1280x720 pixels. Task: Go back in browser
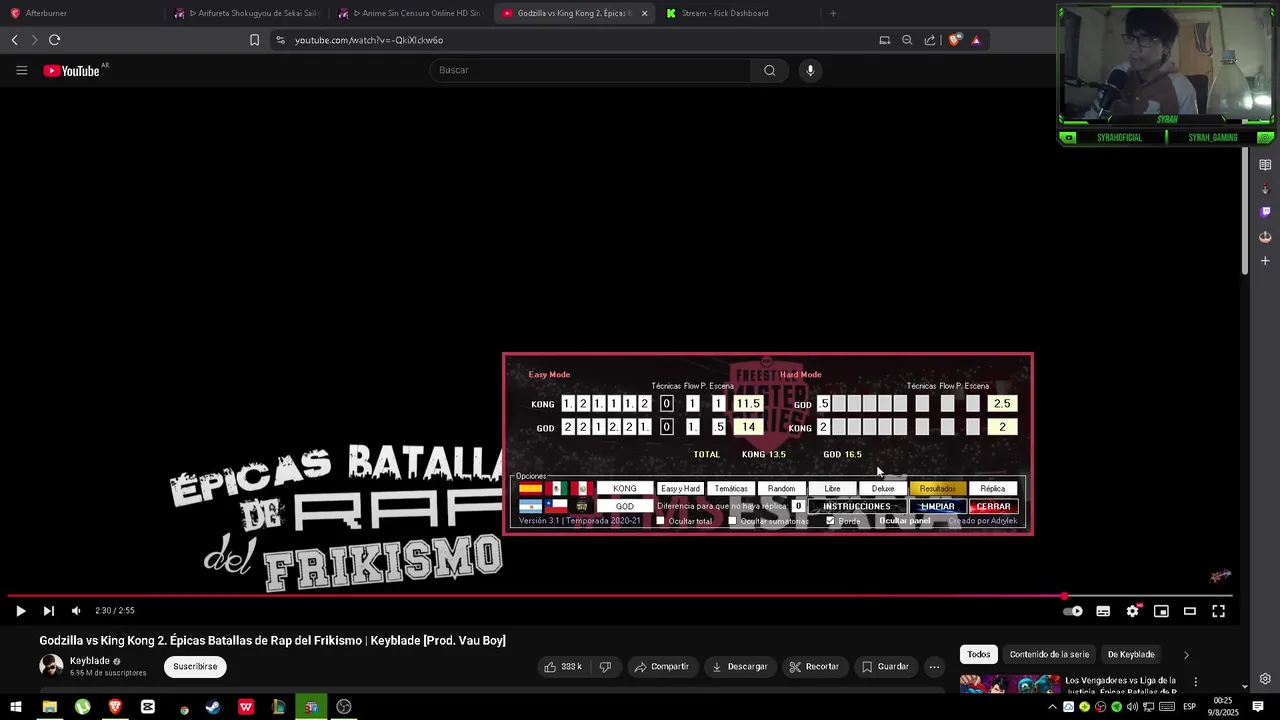click(14, 40)
